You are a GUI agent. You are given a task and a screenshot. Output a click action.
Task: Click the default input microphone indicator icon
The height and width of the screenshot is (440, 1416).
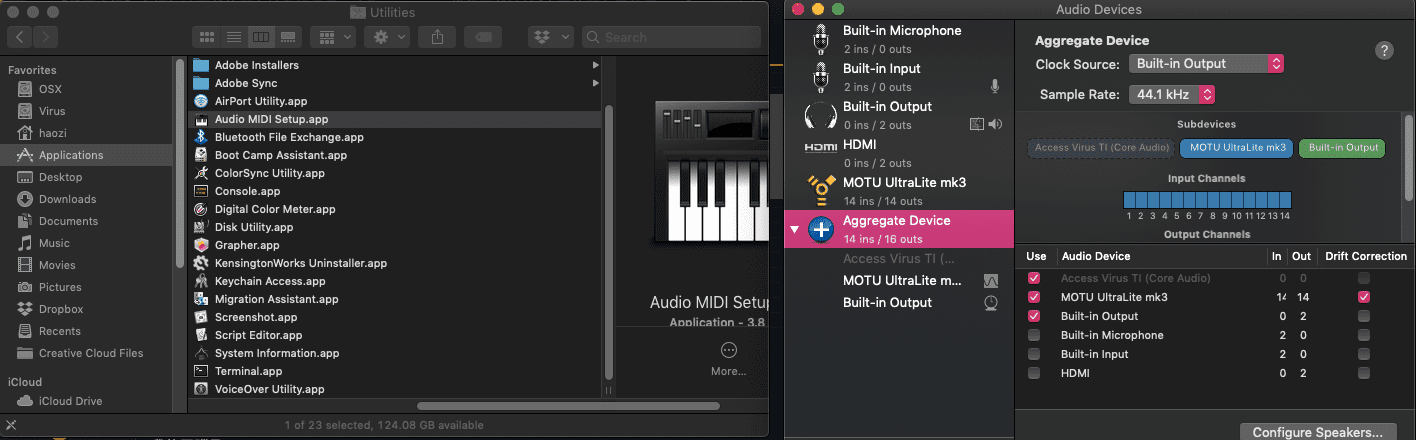(x=995, y=86)
